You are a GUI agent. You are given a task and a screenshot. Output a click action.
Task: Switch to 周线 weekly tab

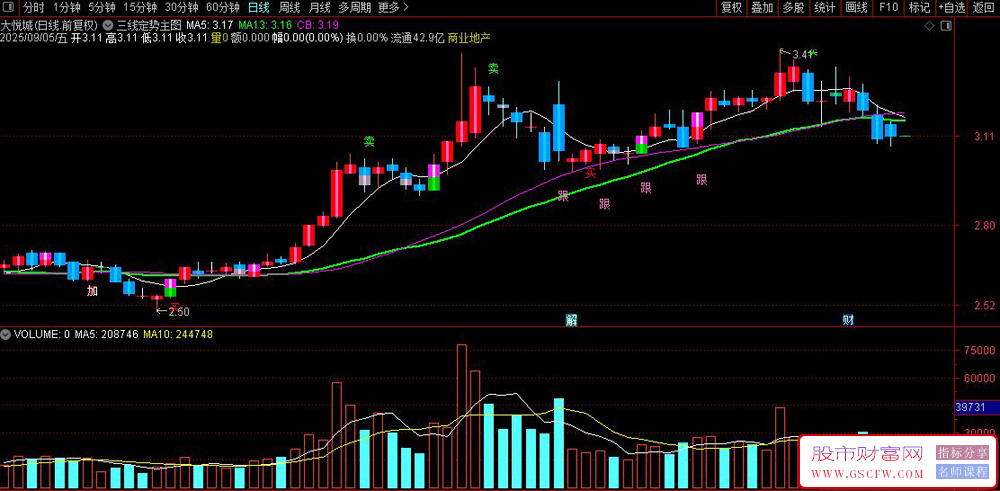pos(290,8)
